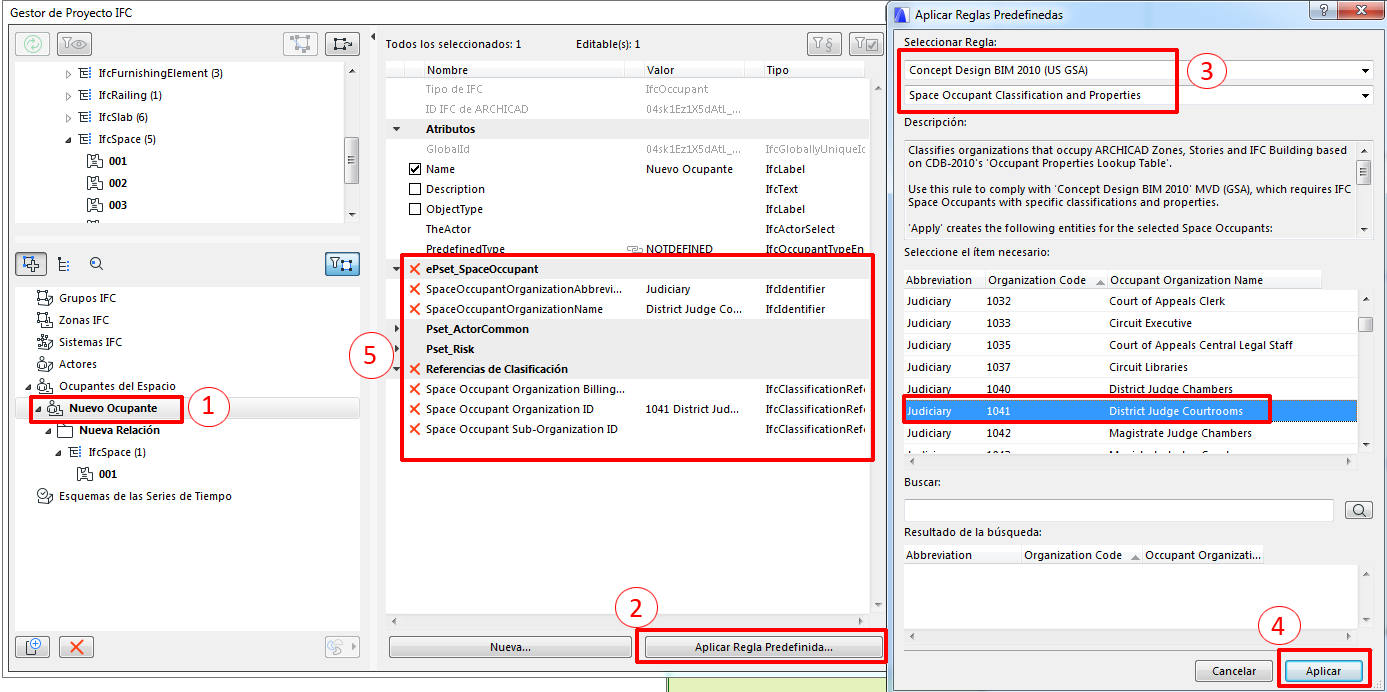The height and width of the screenshot is (692, 1387).
Task: Toggle the blue filter-by-selection icon
Action: tap(342, 264)
